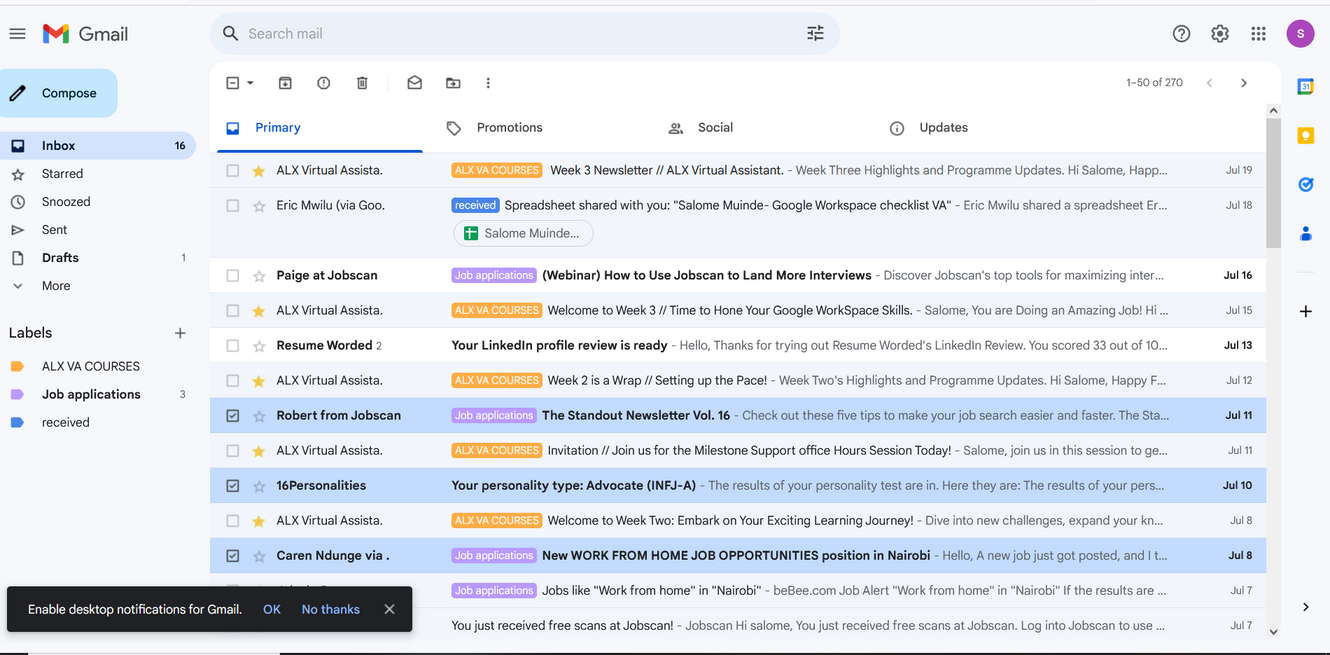Tick checkbox for Week 2 is a Wrap email

pos(233,381)
